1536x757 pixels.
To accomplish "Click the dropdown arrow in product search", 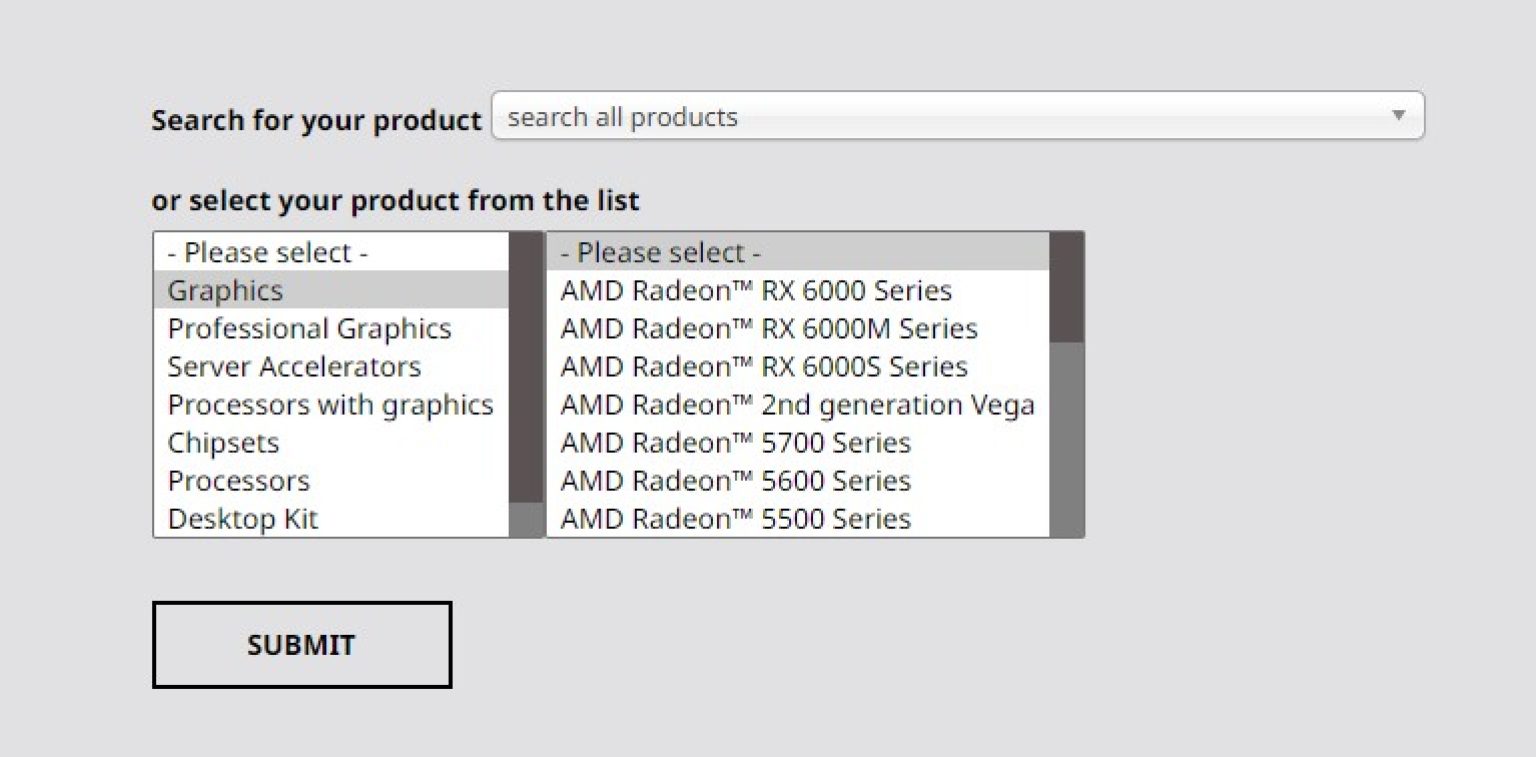I will (1398, 116).
